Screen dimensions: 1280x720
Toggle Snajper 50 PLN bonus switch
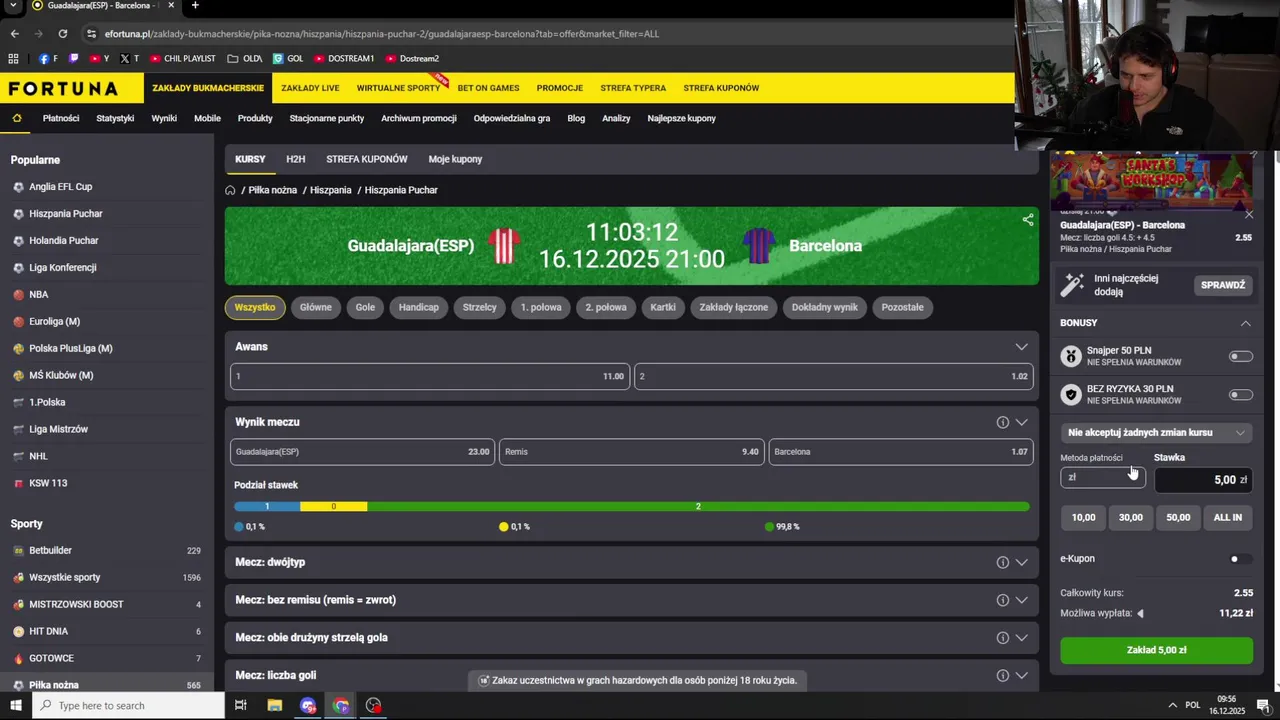pyautogui.click(x=1241, y=356)
